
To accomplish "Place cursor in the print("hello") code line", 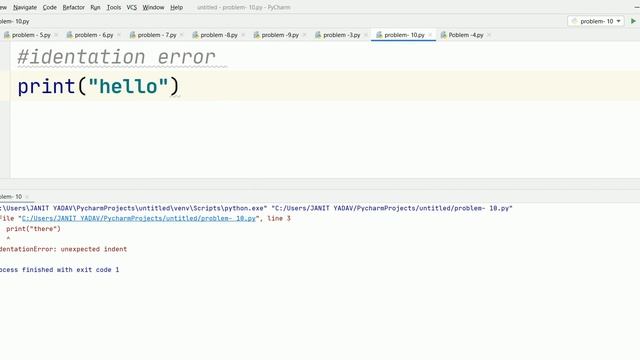I will pyautogui.click(x=98, y=87).
